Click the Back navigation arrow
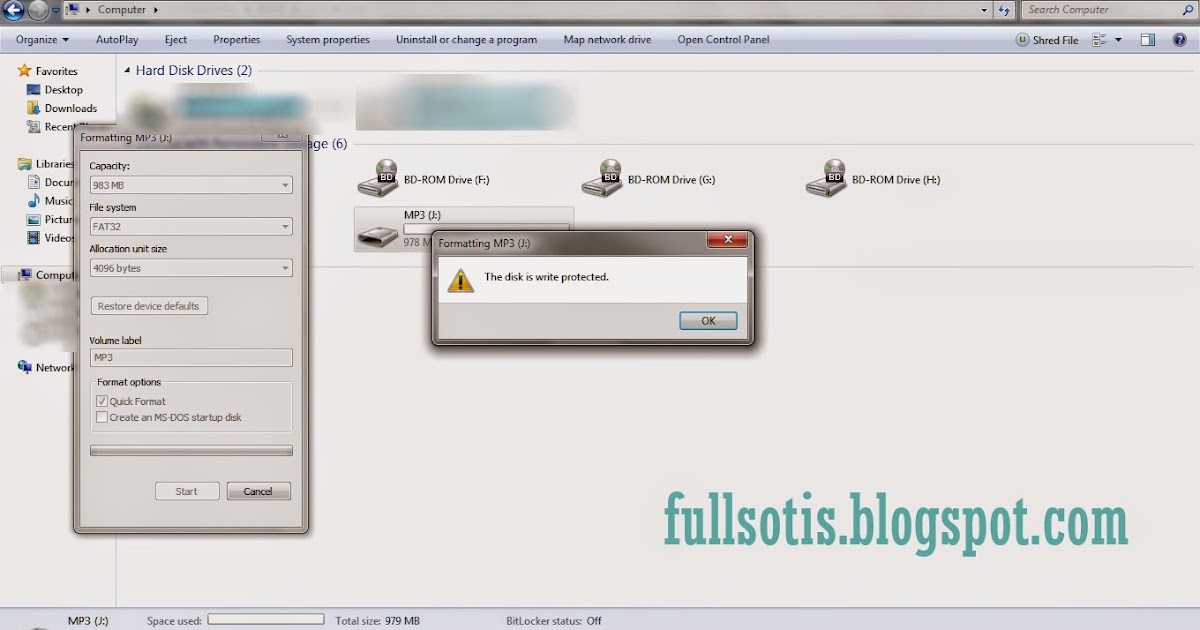Screen dimensions: 1200x630 tap(13, 11)
